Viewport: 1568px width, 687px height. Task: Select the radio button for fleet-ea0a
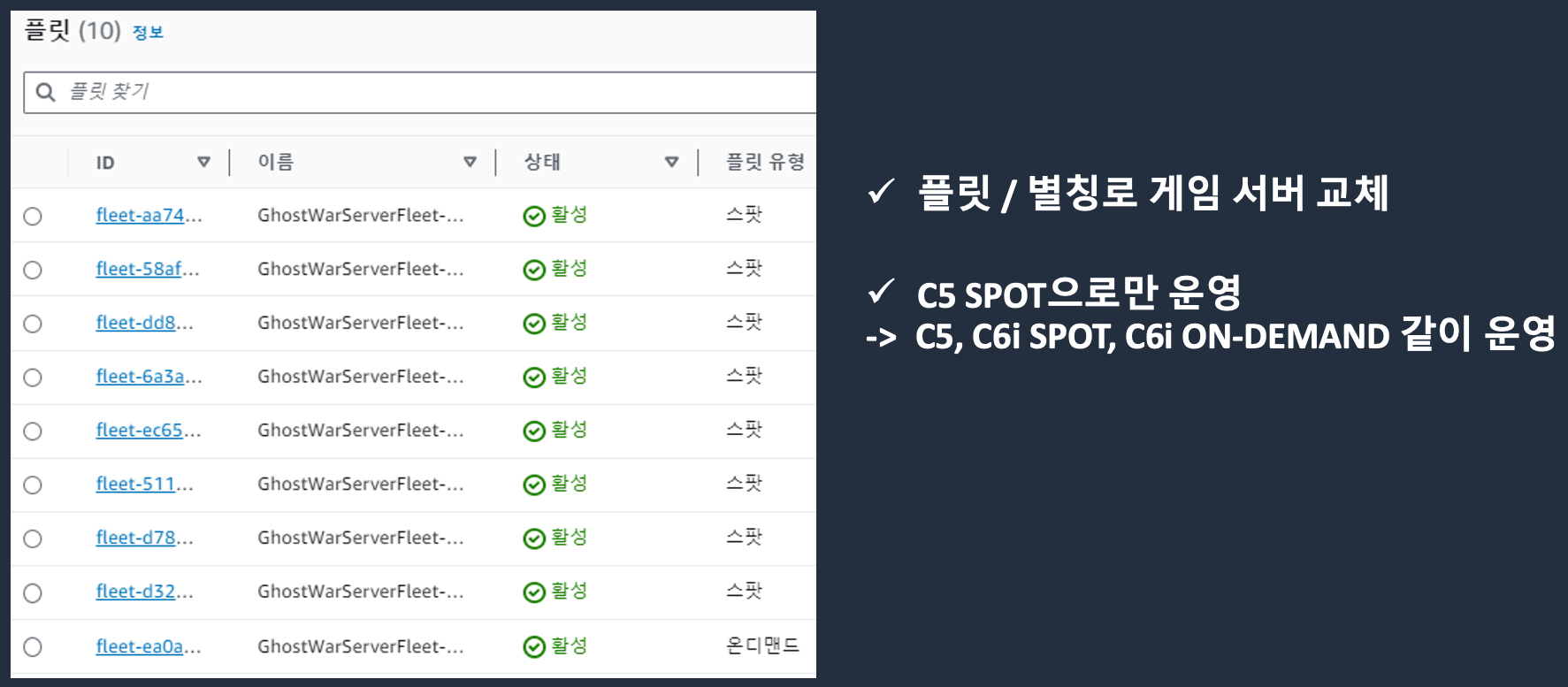(33, 647)
